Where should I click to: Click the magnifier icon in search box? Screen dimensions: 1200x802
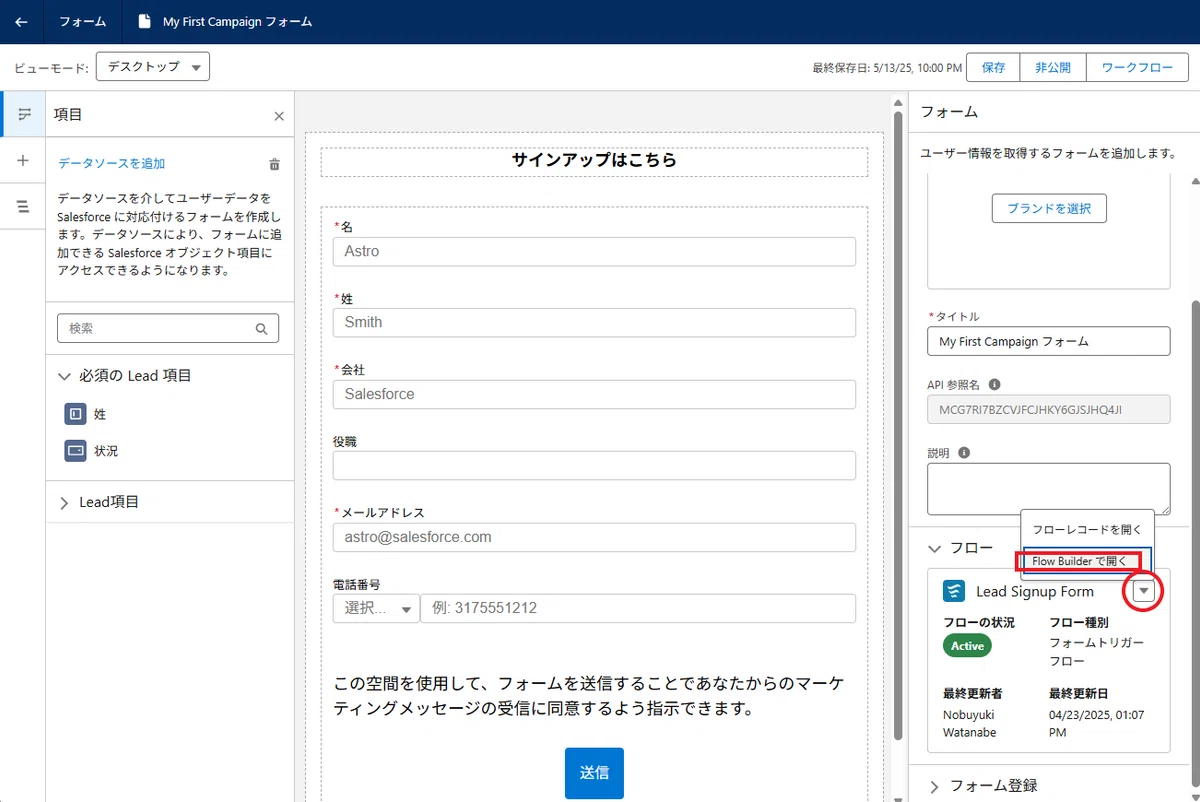click(262, 328)
